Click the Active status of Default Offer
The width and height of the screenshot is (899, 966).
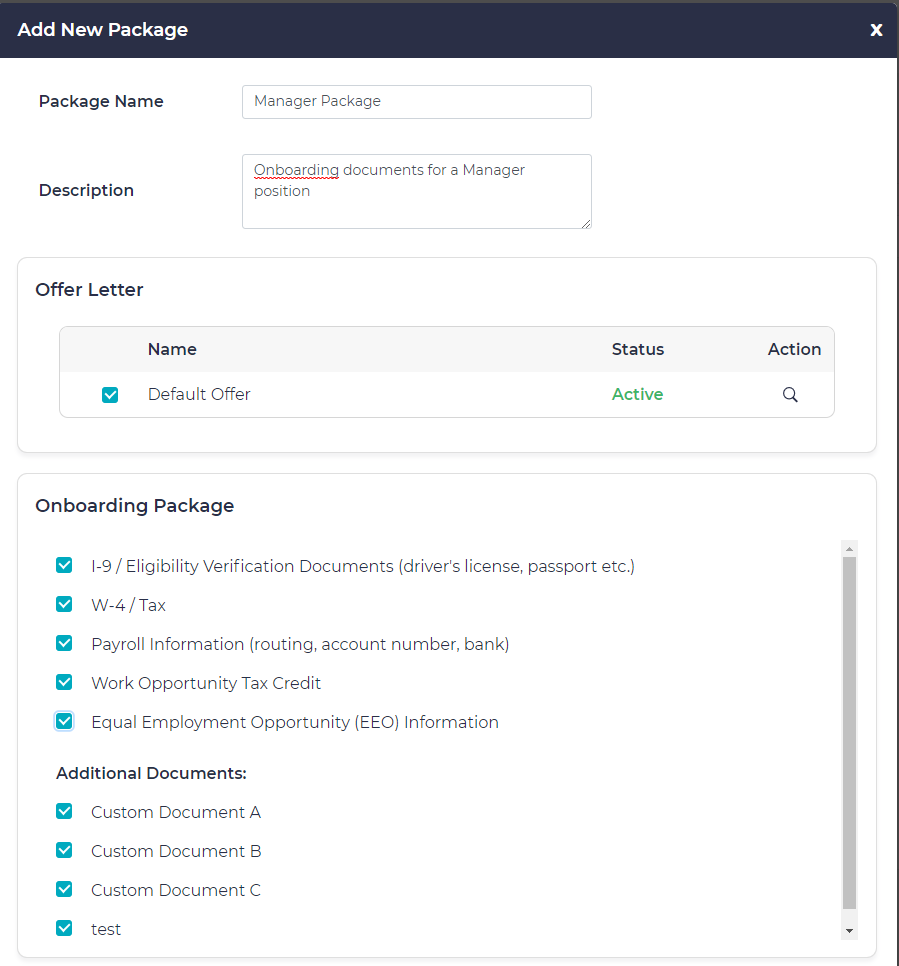(637, 395)
